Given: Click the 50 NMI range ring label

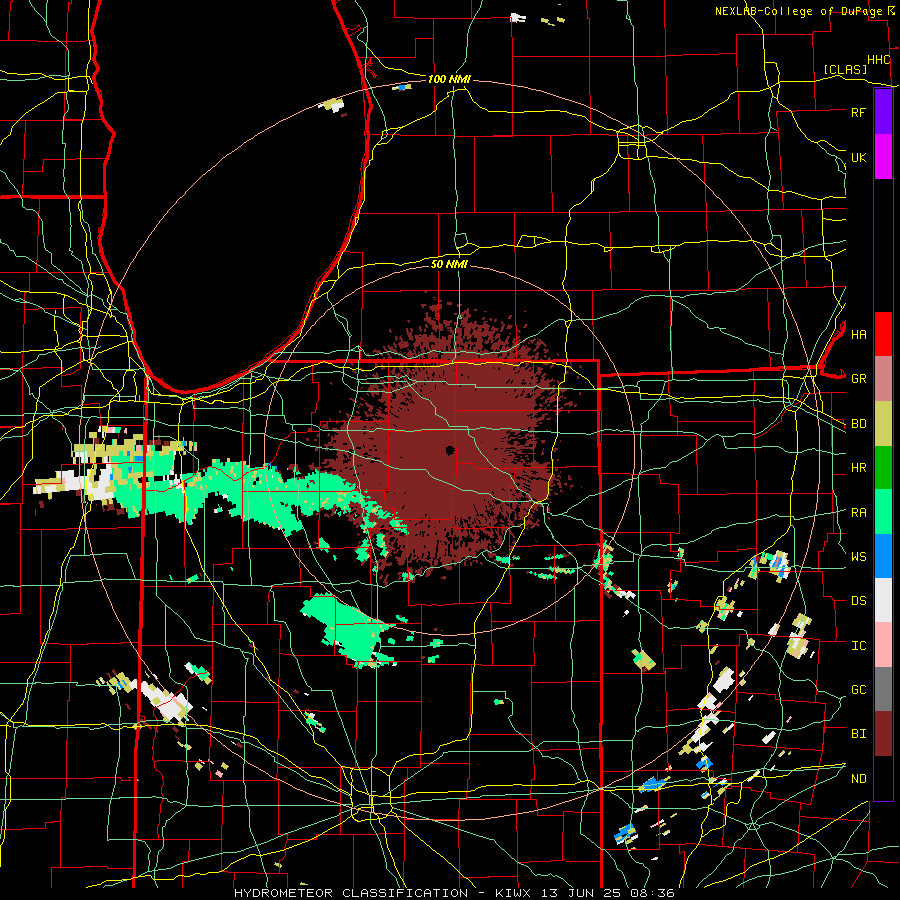Looking at the screenshot, I should [x=449, y=264].
